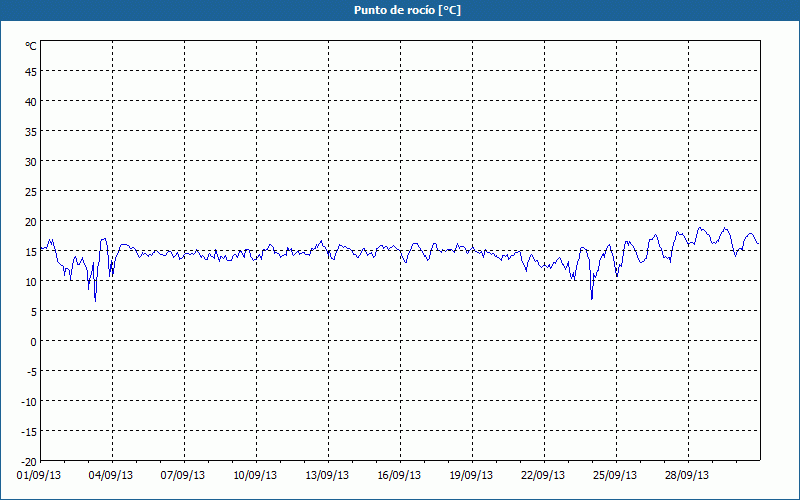Click the 01/09/13 date label
This screenshot has height=500, width=800.
click(x=39, y=476)
